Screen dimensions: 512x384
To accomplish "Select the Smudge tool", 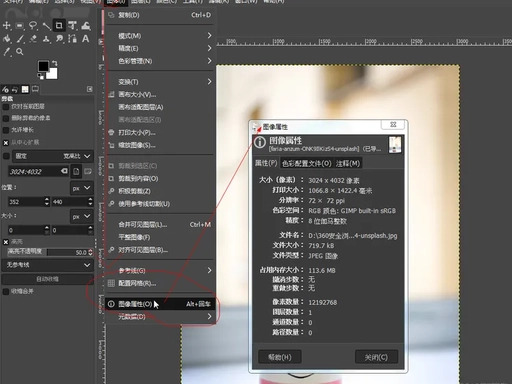I will (59, 39).
